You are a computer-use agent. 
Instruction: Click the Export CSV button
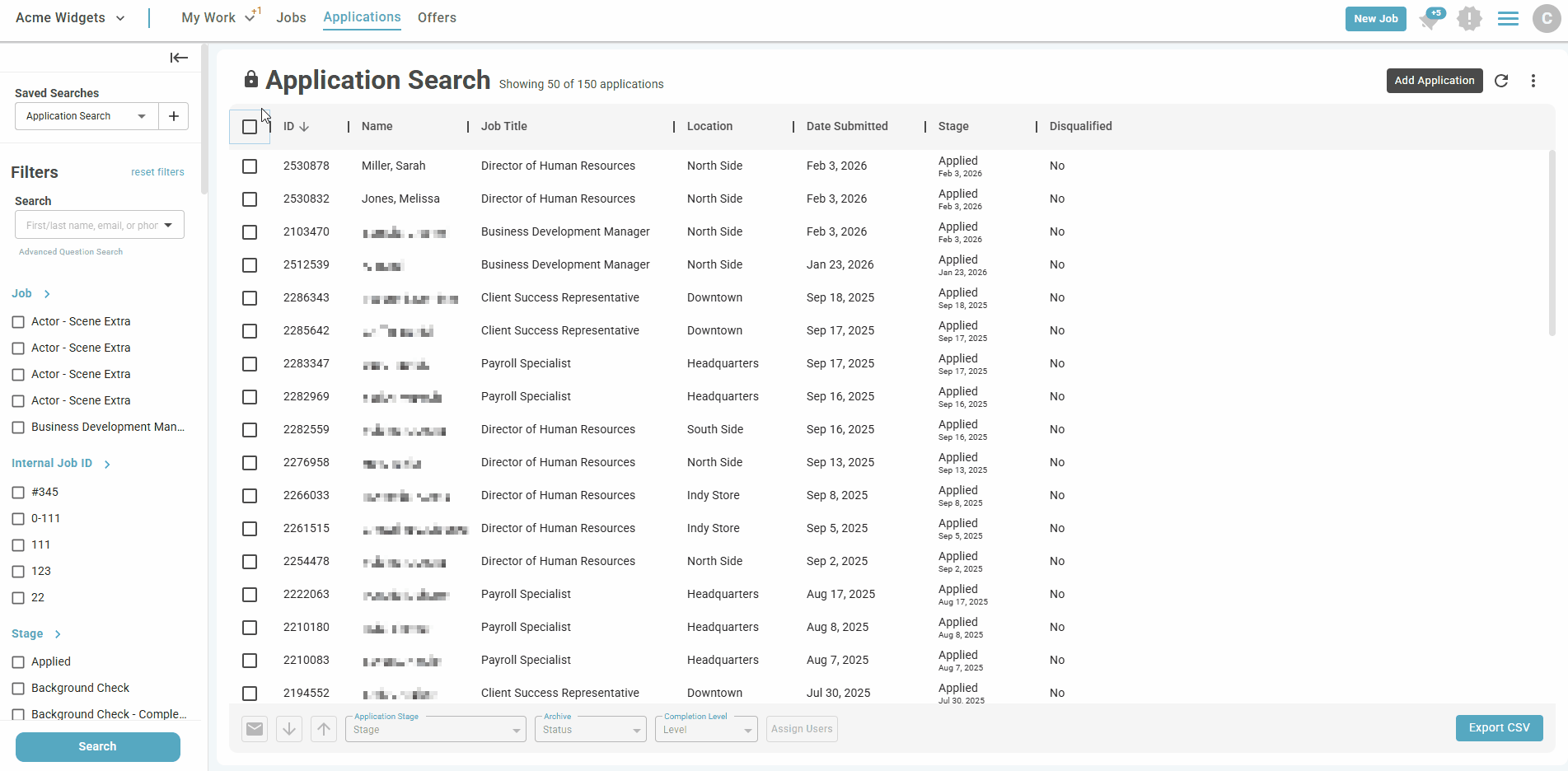pyautogui.click(x=1499, y=728)
